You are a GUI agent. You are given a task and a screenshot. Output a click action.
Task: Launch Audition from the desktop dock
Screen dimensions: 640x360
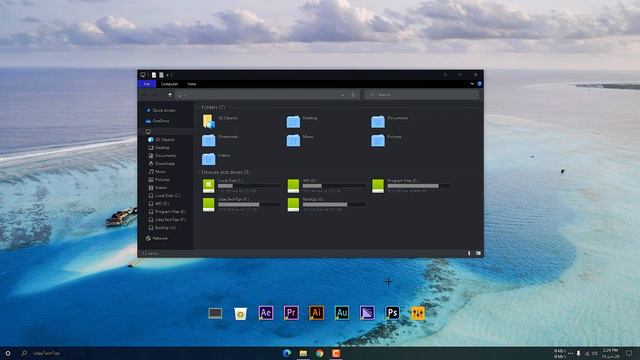click(x=342, y=313)
